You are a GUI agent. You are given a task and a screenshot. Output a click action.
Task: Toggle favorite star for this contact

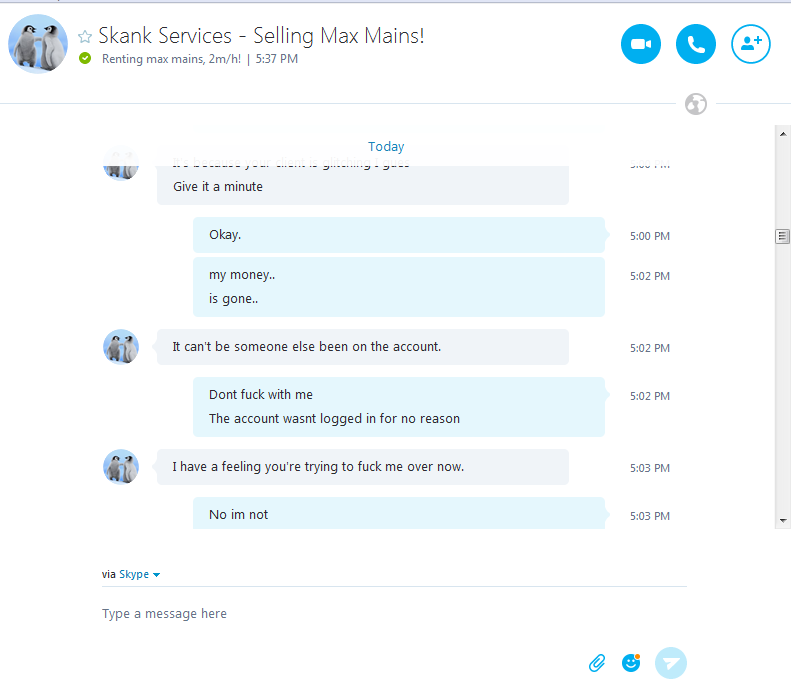coord(85,37)
